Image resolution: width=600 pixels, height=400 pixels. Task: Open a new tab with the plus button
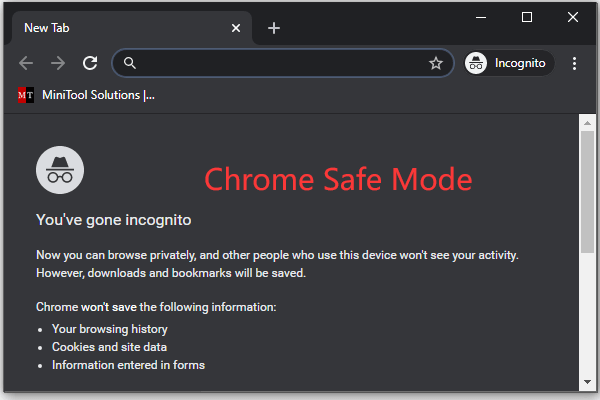274,28
